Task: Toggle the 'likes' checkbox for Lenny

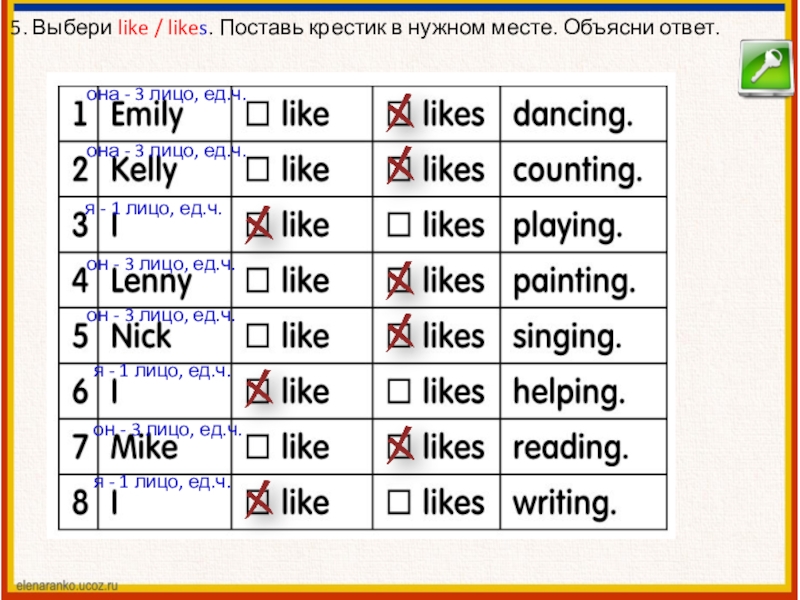Action: (x=399, y=281)
